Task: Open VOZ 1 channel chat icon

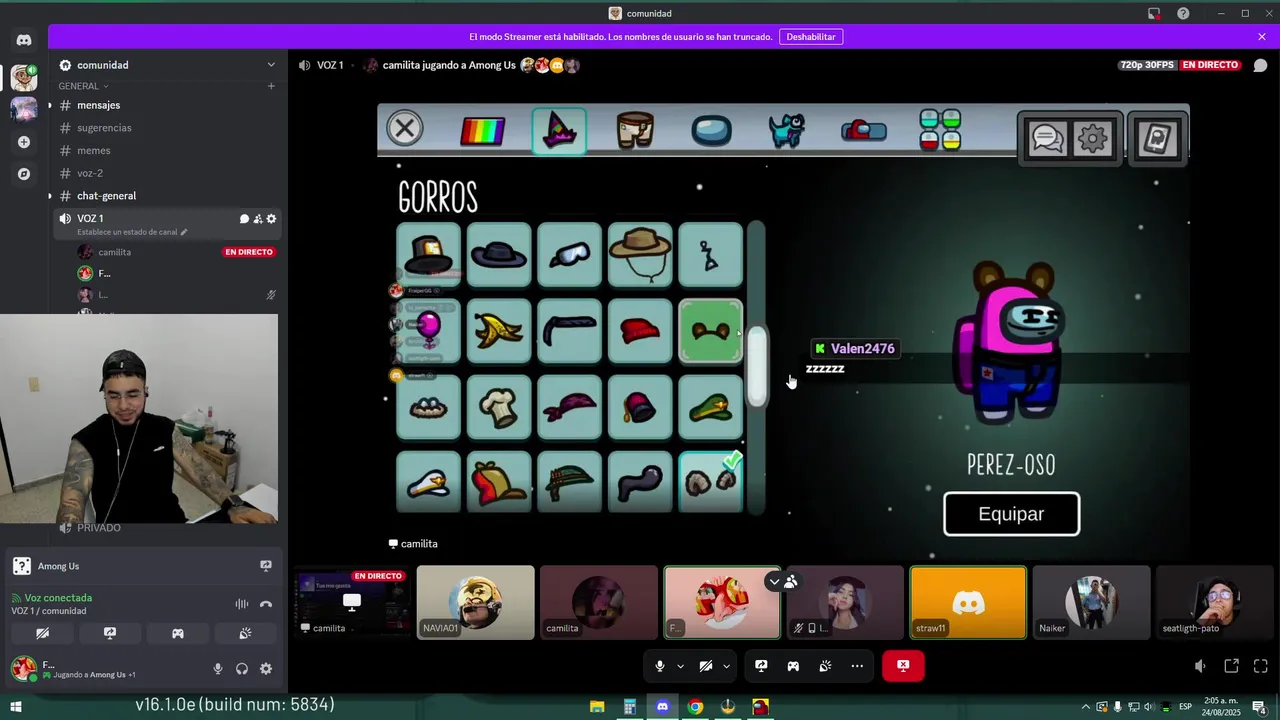Action: coord(244,219)
